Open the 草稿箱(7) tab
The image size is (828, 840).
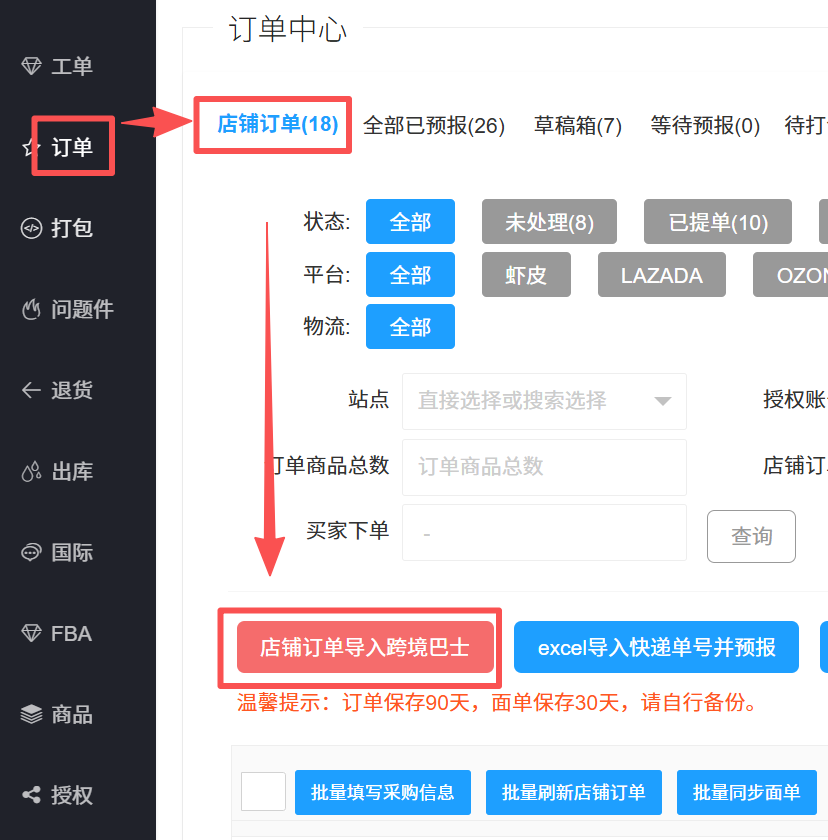578,126
